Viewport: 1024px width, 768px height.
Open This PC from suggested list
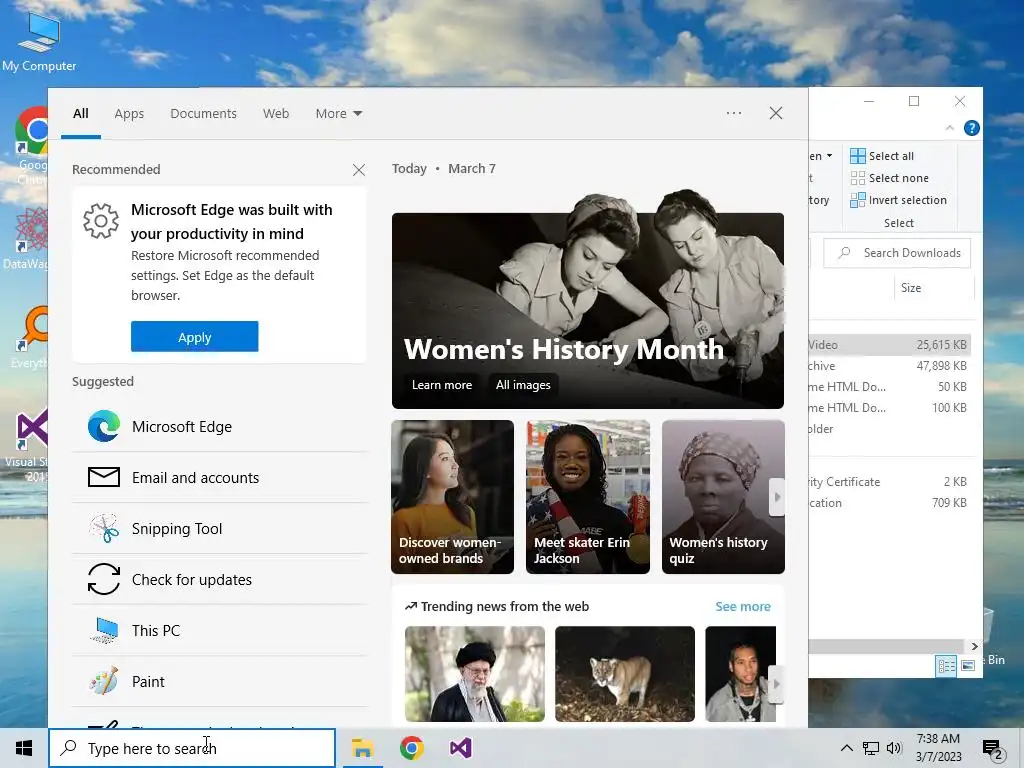(x=219, y=630)
